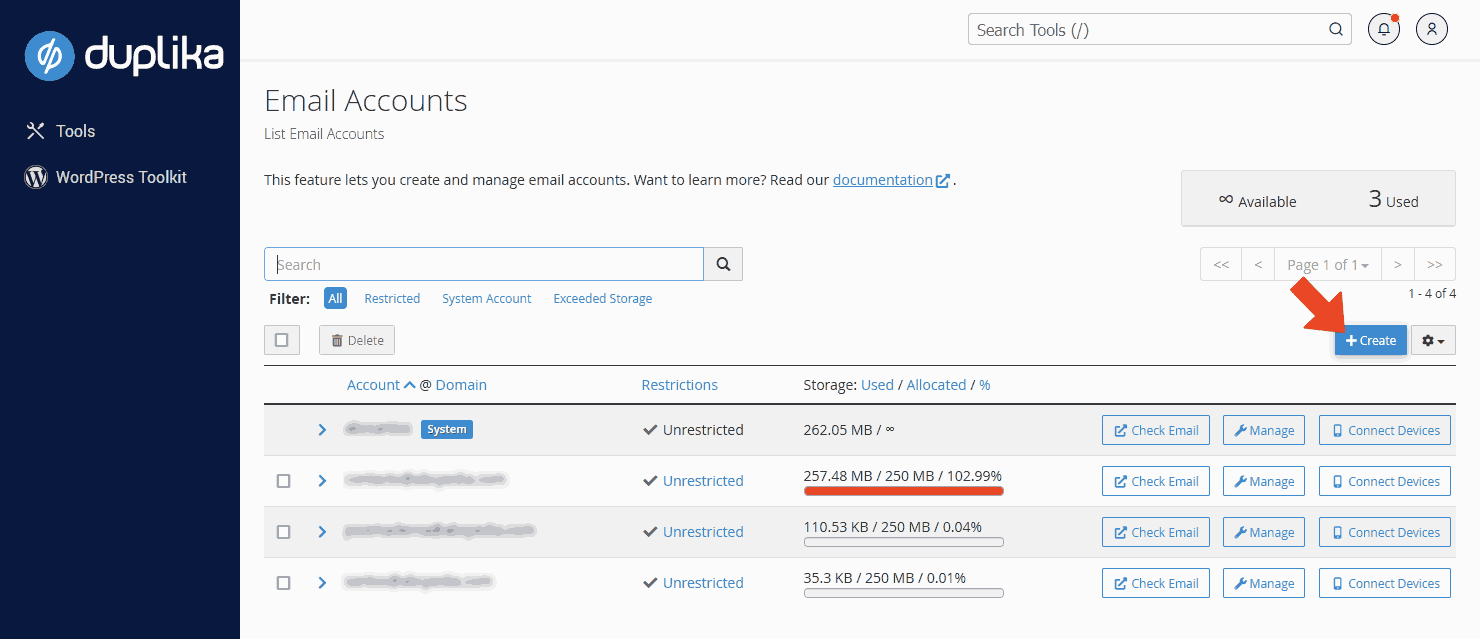Open the gear settings dropdown next to Create

[1433, 340]
